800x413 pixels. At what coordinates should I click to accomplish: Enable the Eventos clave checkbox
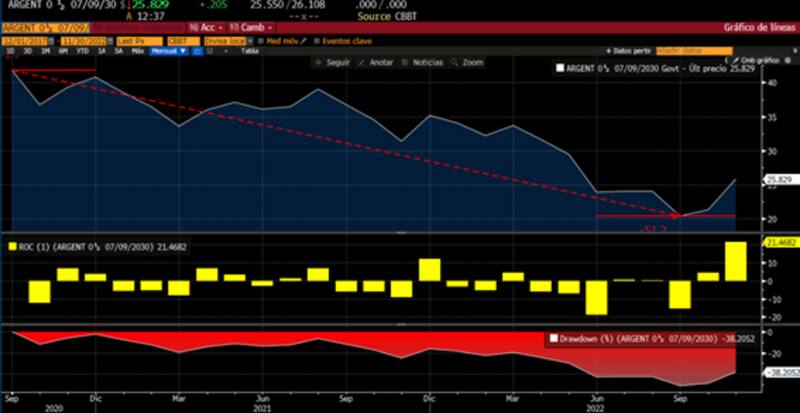point(318,40)
